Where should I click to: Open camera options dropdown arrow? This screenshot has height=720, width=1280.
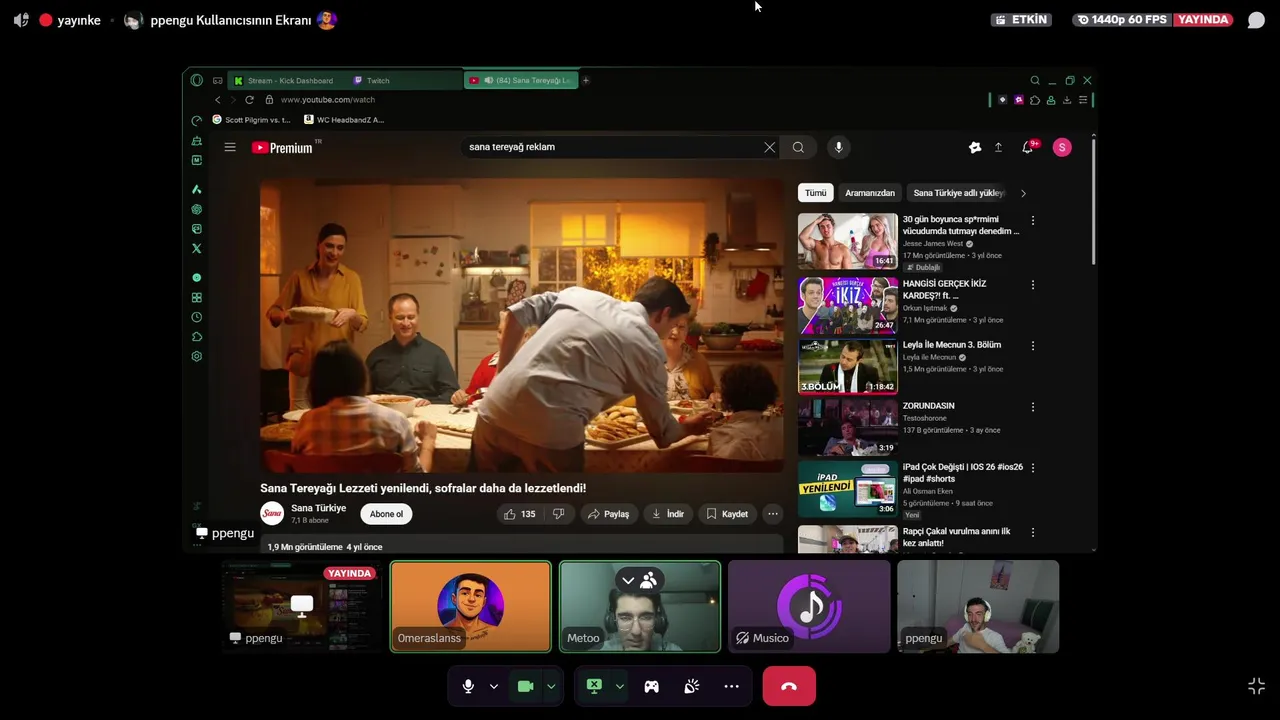[550, 686]
